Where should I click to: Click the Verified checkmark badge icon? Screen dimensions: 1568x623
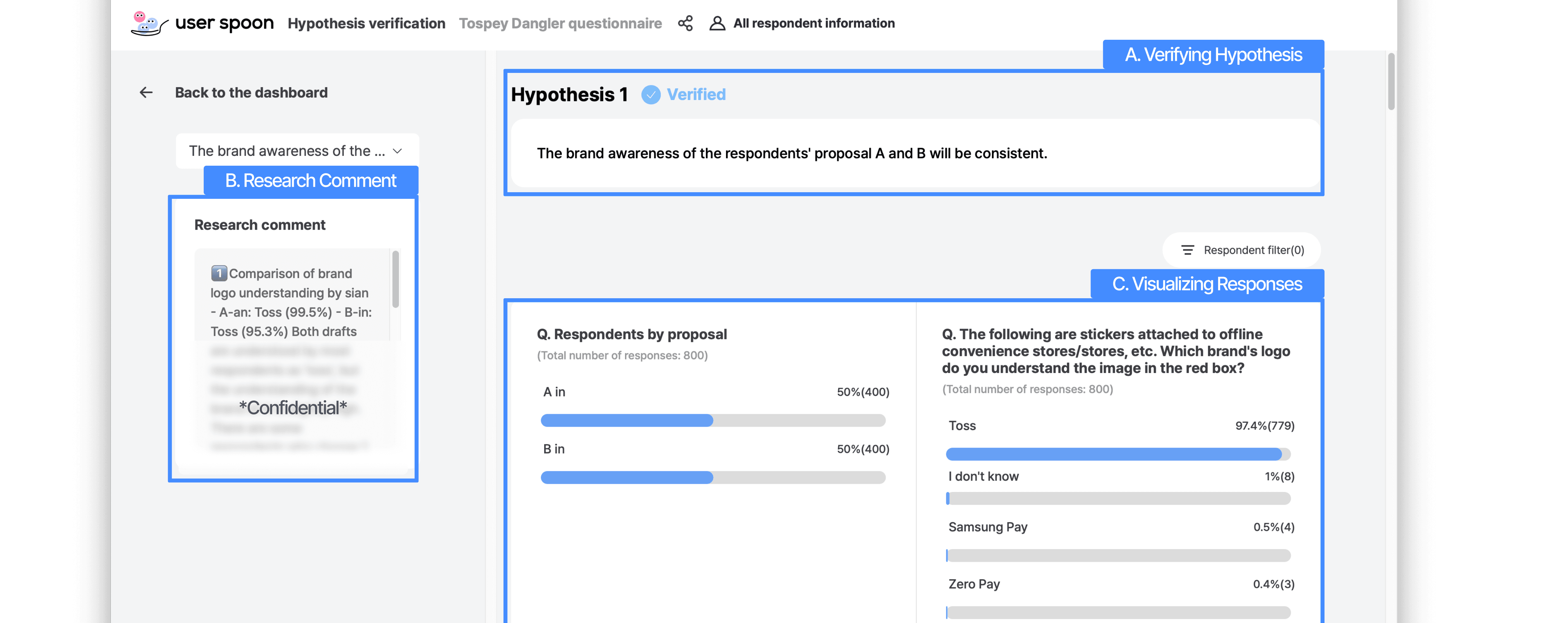(651, 95)
